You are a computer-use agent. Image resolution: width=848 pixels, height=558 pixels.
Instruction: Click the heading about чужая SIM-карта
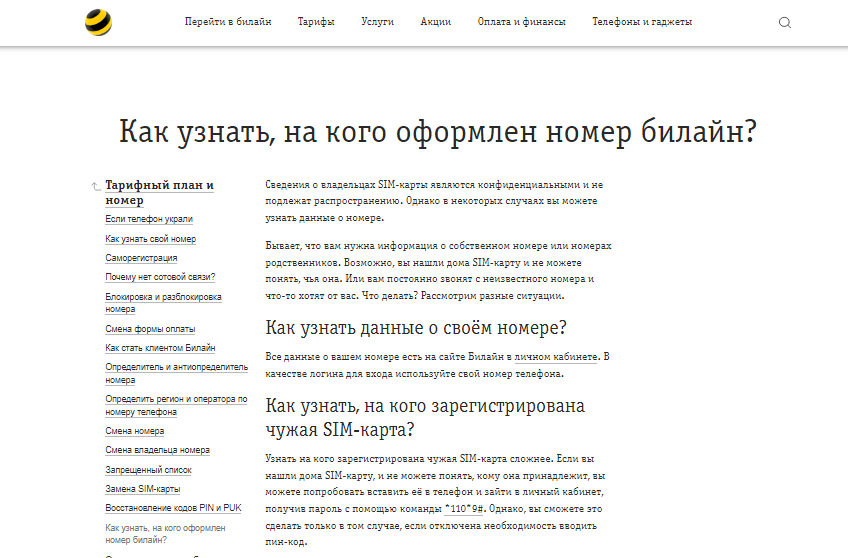point(425,417)
